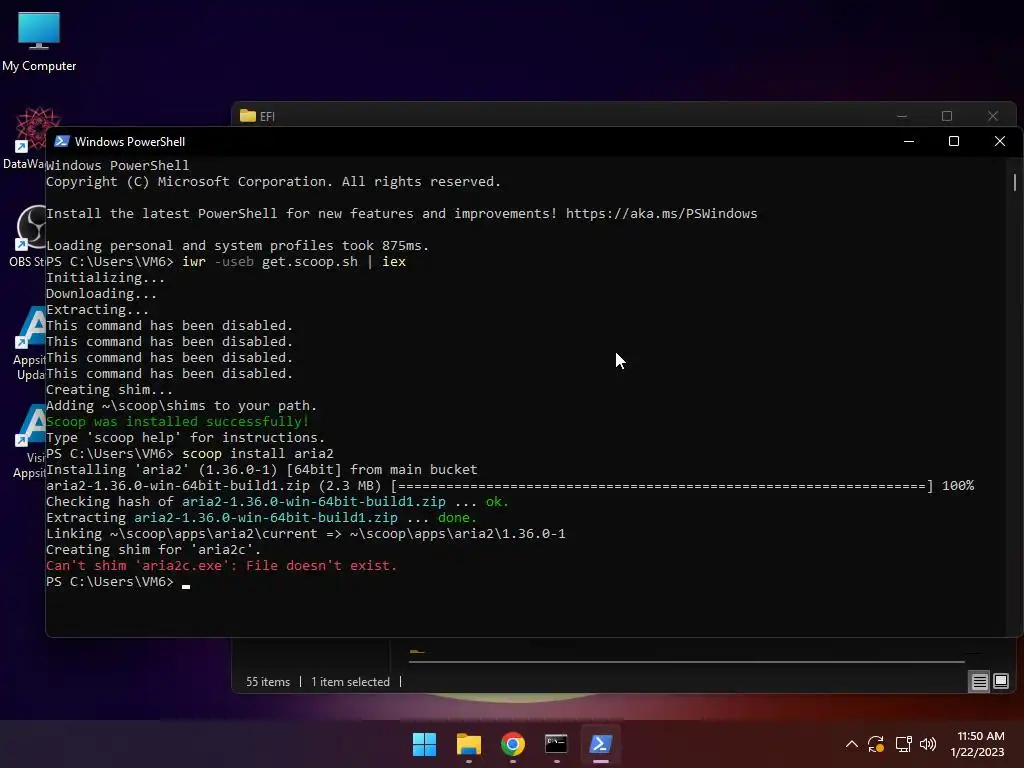The height and width of the screenshot is (768, 1024).
Task: Close the EFI explorer window
Action: point(993,116)
